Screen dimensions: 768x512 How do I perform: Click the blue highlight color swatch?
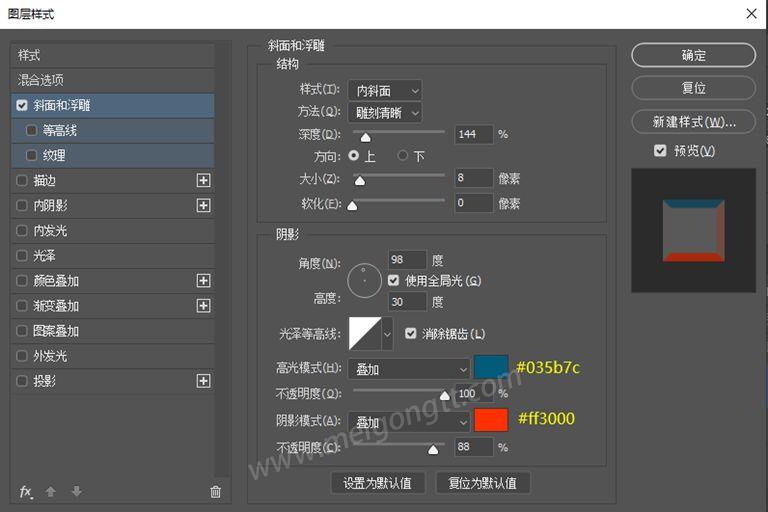pyautogui.click(x=491, y=367)
